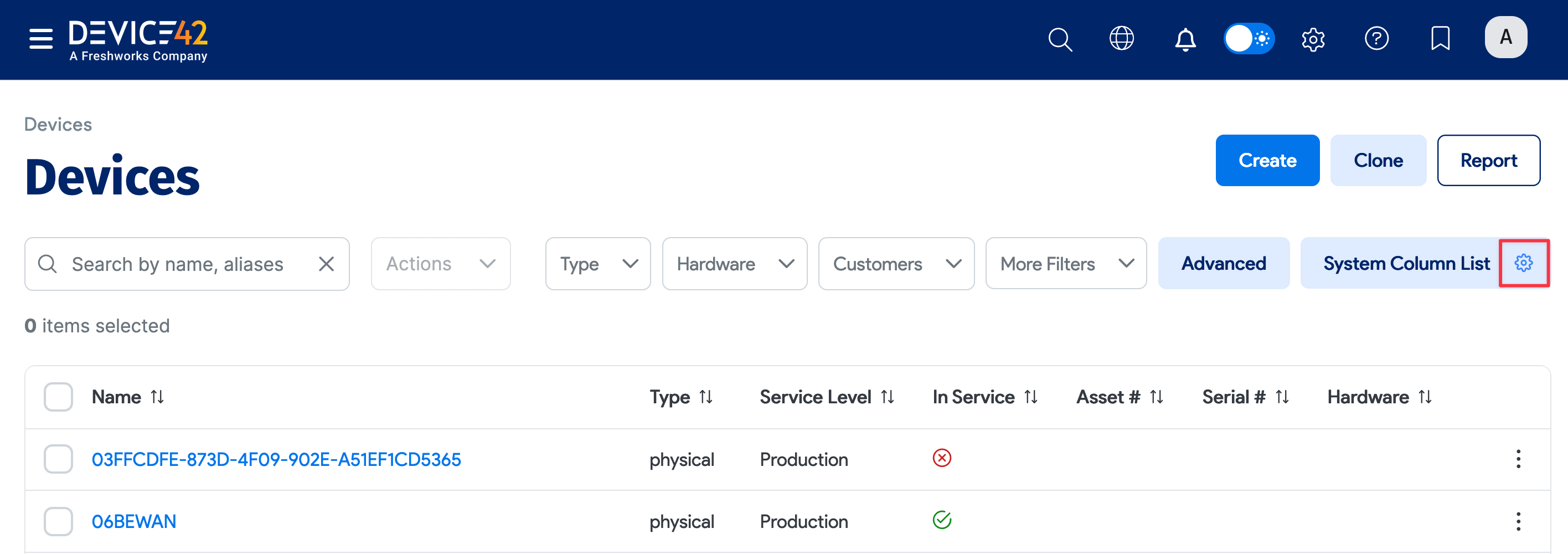Open the More Filters dropdown
The height and width of the screenshot is (554, 1568).
pos(1065,263)
